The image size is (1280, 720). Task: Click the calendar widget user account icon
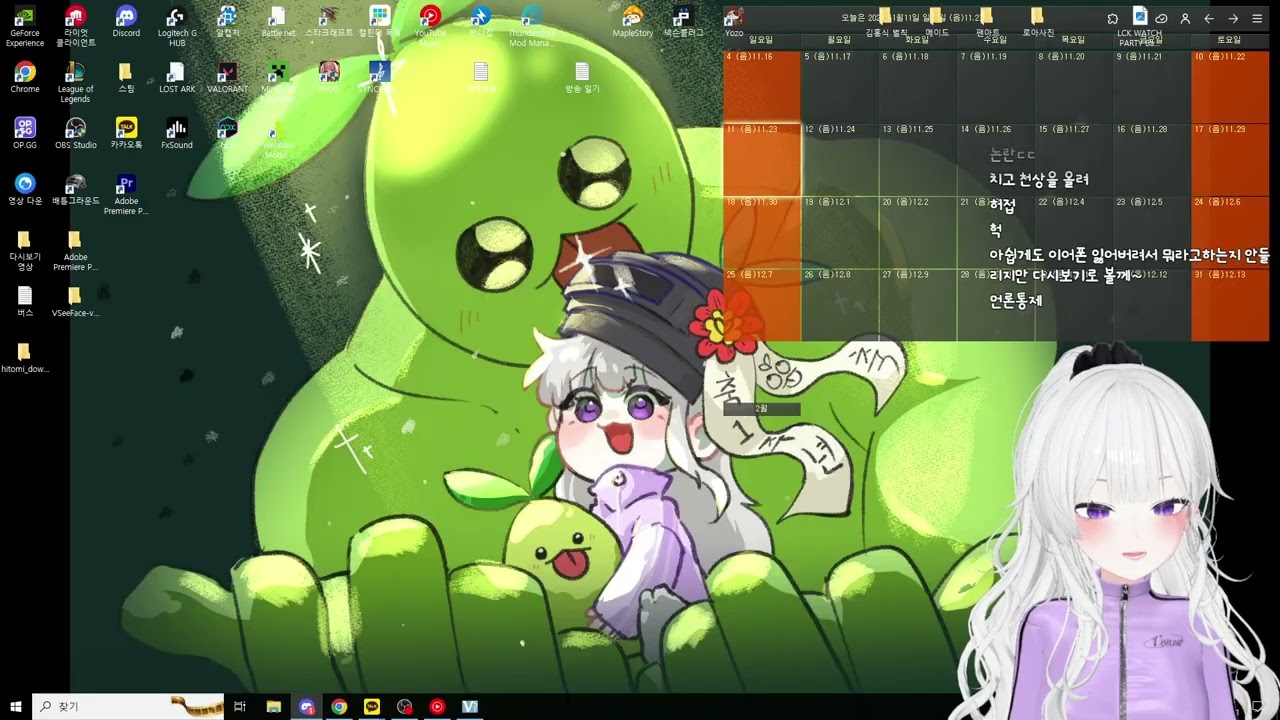click(1185, 18)
